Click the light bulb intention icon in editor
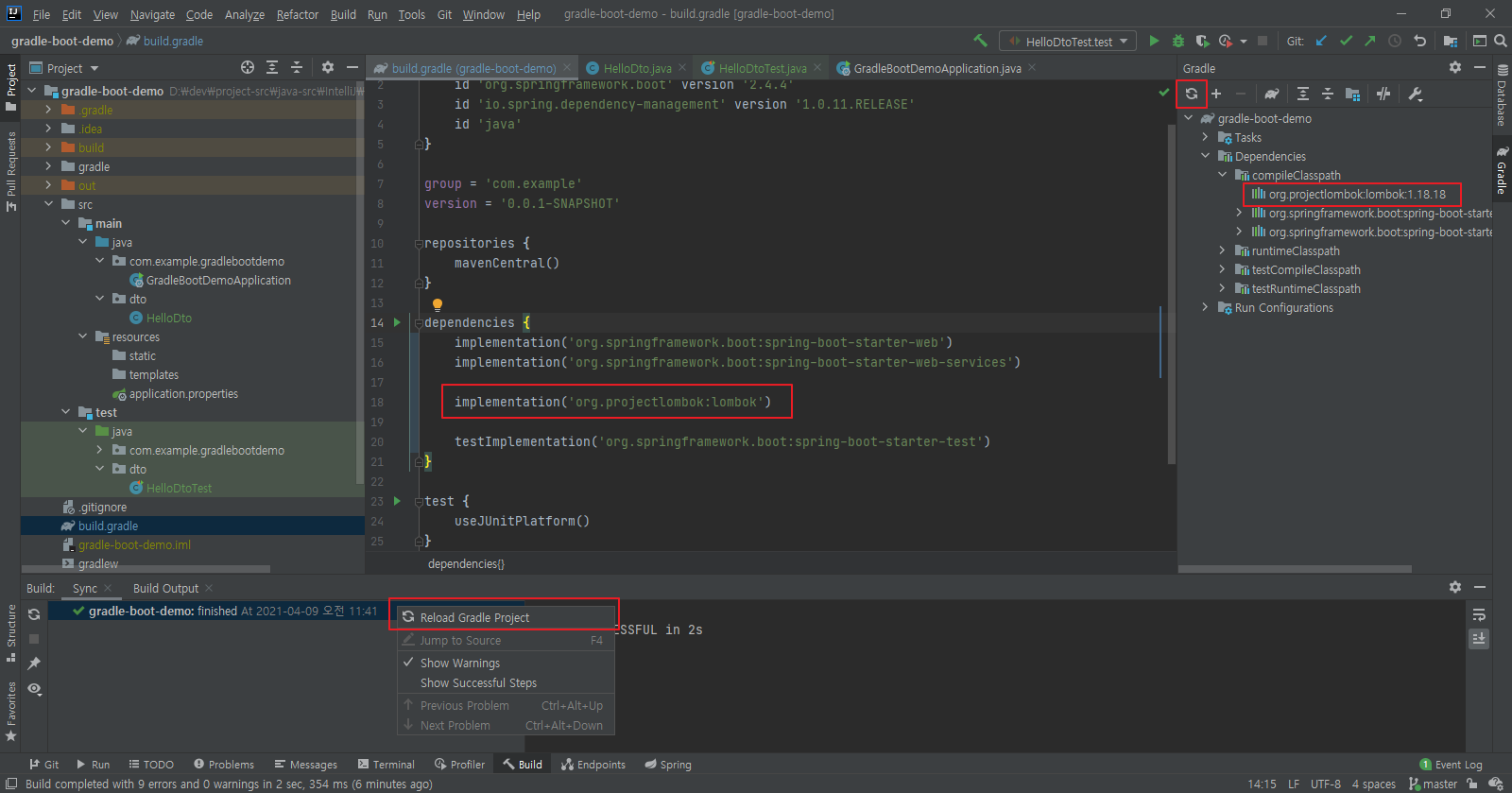This screenshot has height=793, width=1512. pos(438,304)
